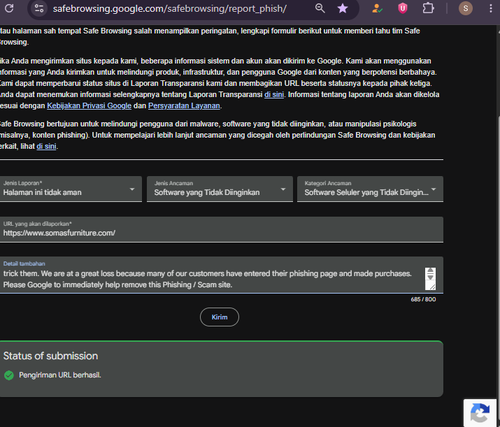Click the '685 / 800' character counter
Image resolution: width=500 pixels, height=427 pixels.
423,299
